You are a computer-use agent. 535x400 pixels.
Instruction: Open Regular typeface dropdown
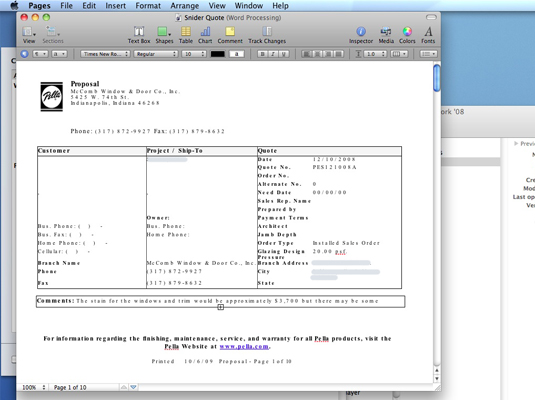[156, 54]
